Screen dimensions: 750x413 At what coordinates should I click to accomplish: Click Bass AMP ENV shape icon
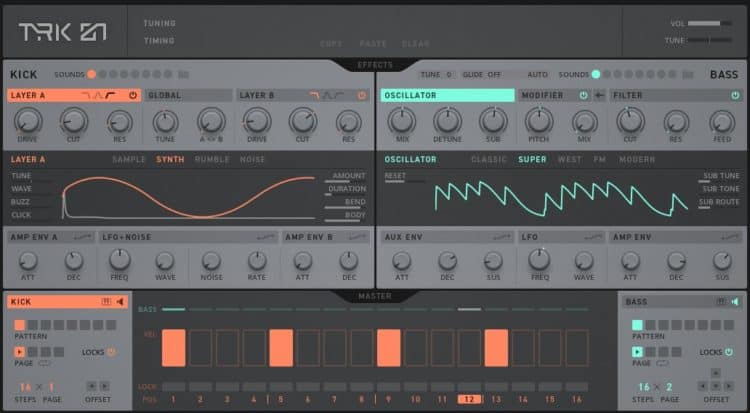[x=731, y=237]
